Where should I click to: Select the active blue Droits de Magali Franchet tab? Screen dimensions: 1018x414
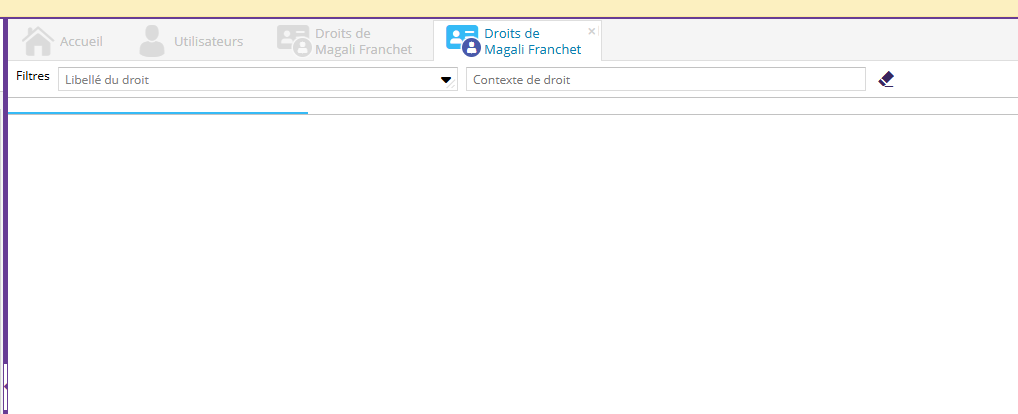[517, 41]
